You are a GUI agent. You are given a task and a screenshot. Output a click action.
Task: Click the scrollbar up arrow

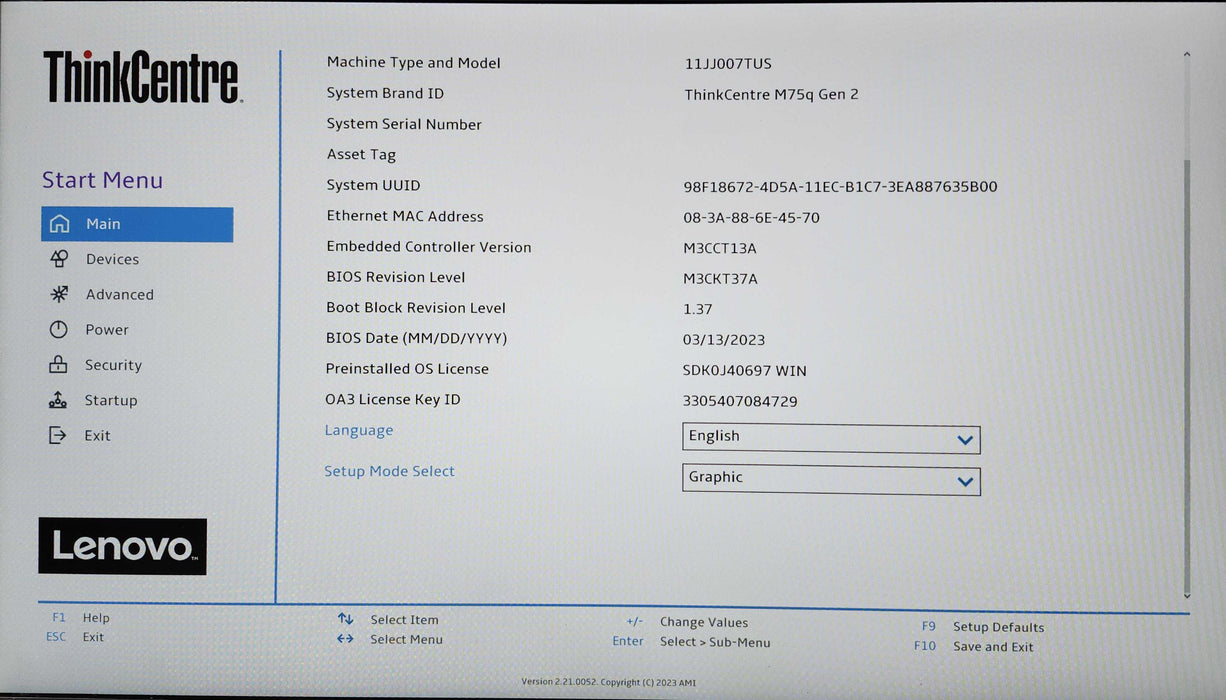(x=1187, y=56)
